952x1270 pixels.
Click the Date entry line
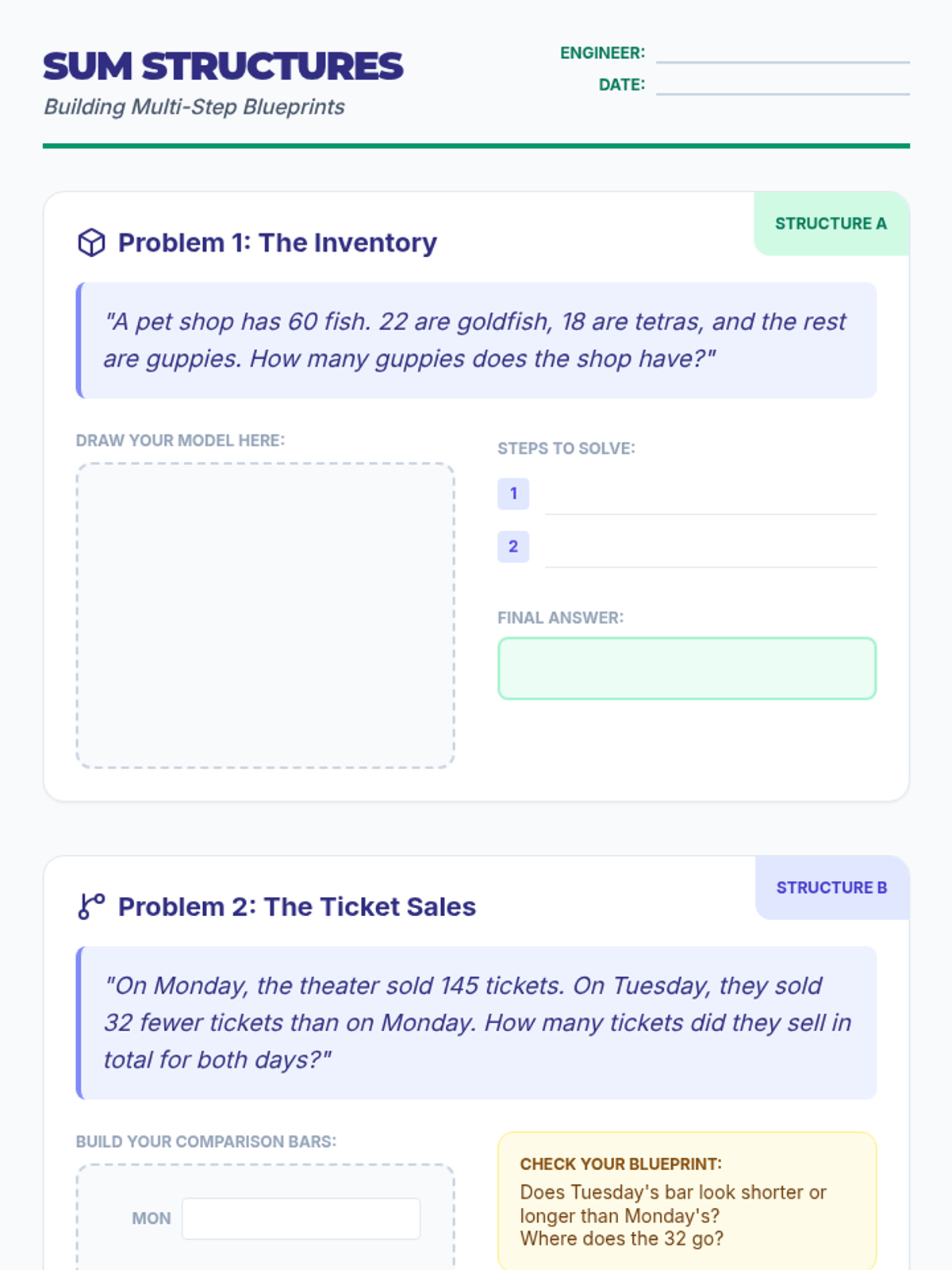pyautogui.click(x=782, y=86)
